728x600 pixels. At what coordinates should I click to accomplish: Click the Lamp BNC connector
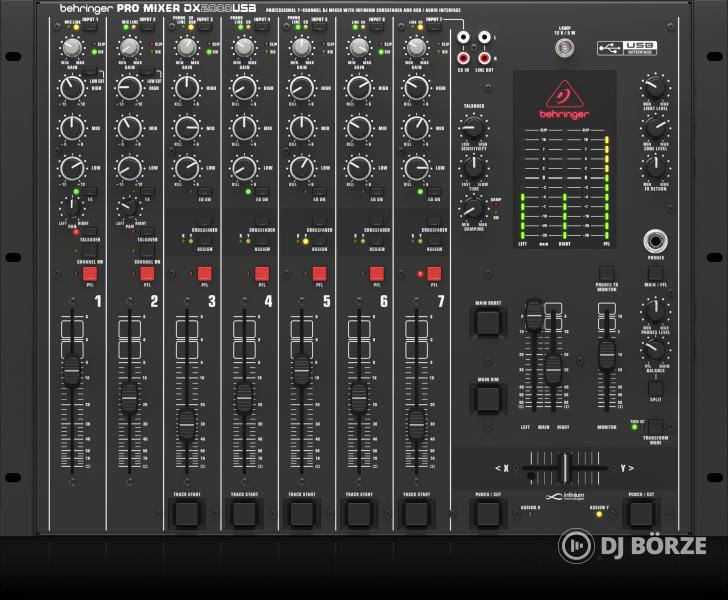[565, 48]
